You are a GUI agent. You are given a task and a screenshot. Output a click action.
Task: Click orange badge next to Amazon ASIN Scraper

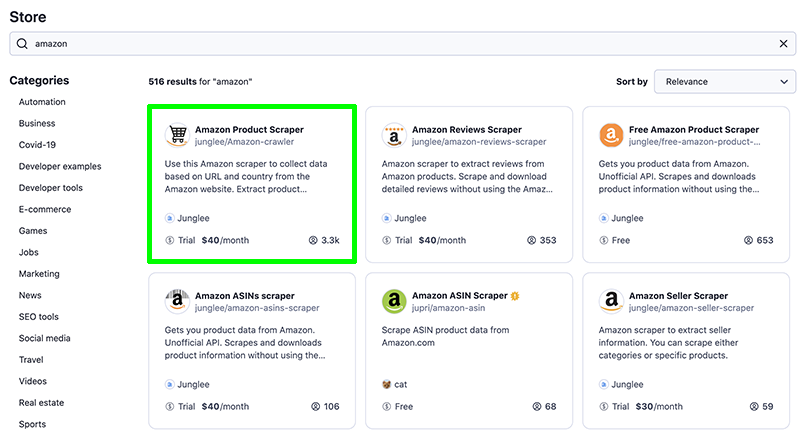tap(515, 296)
